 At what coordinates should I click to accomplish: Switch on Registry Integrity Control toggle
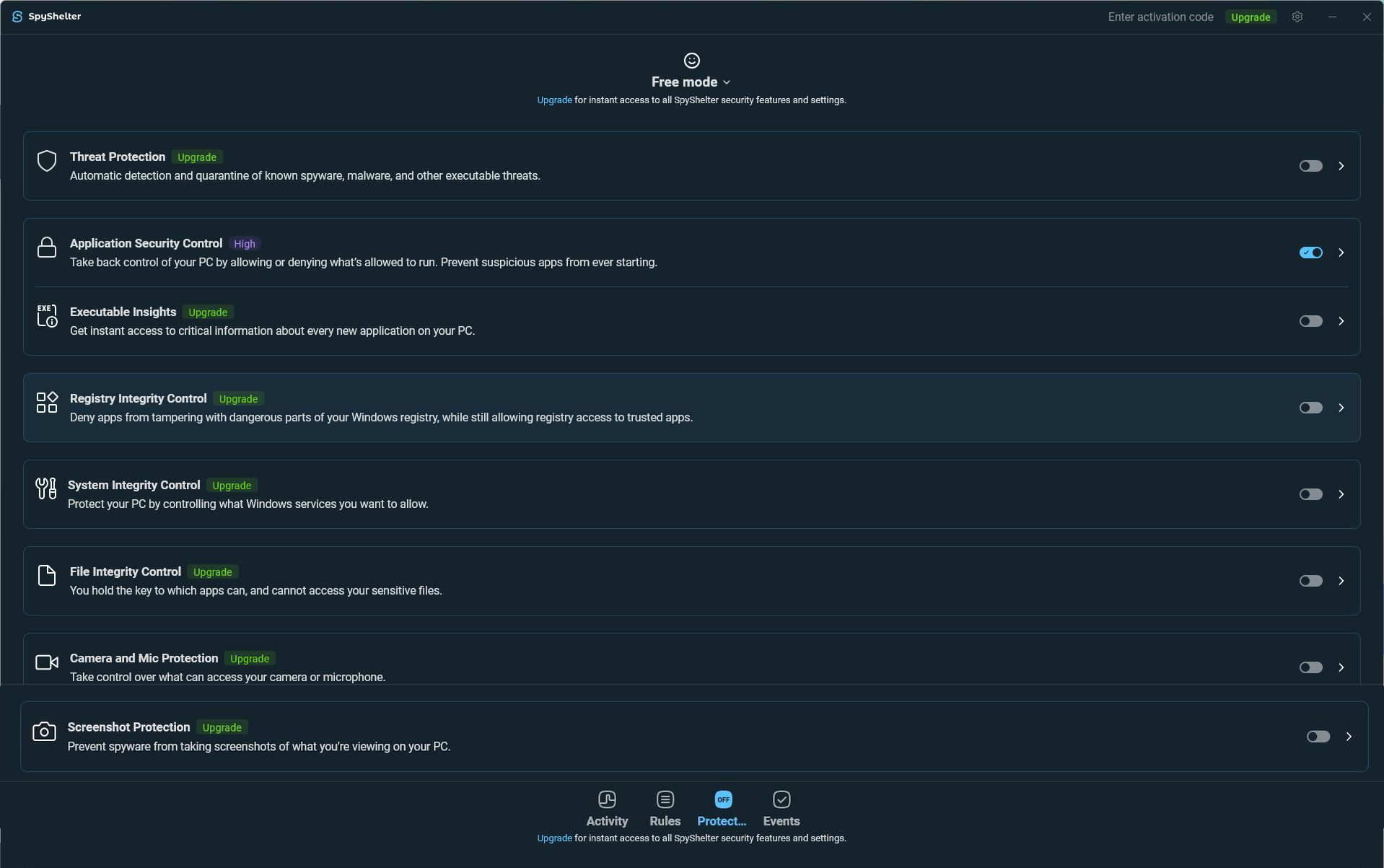click(1311, 408)
